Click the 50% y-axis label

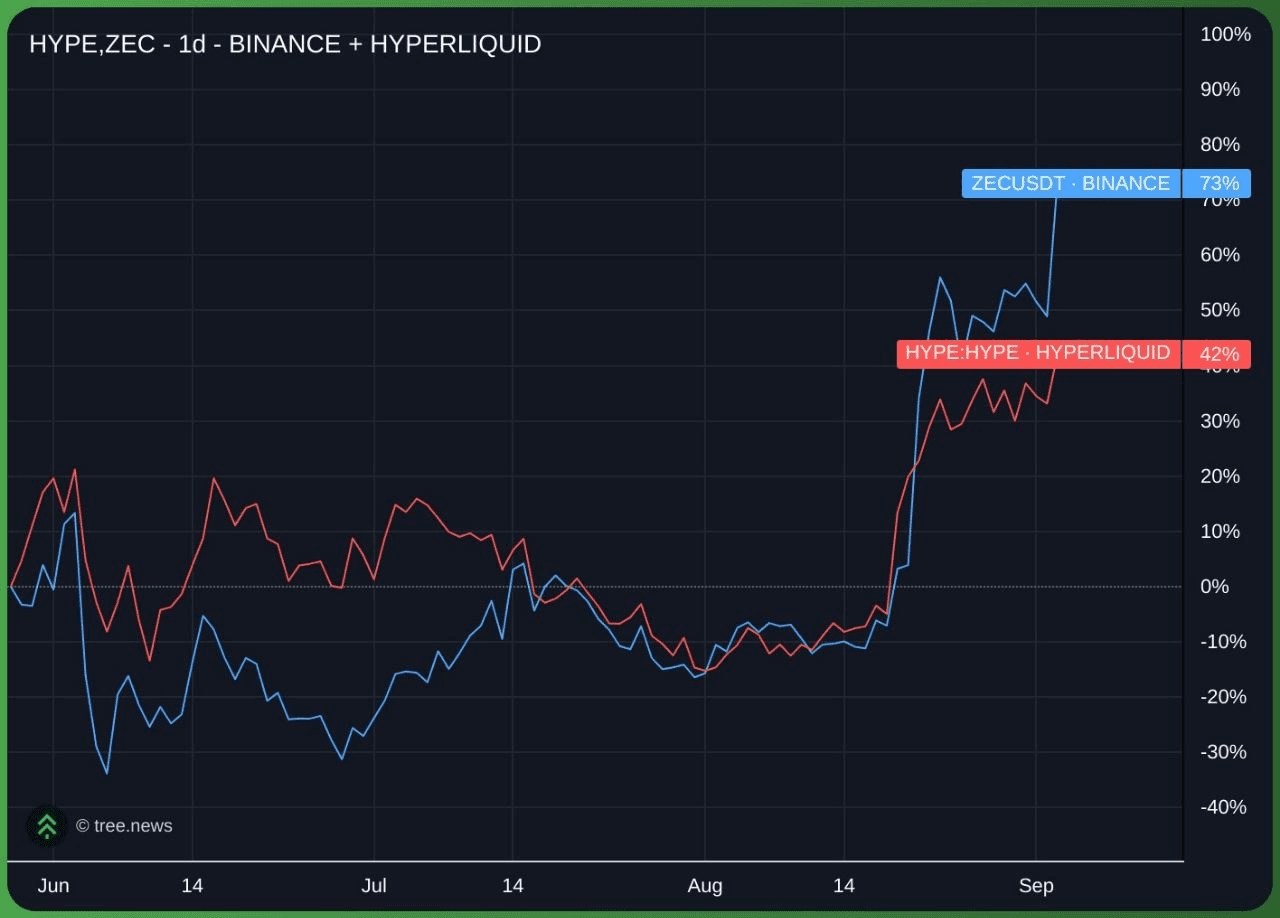(1220, 310)
